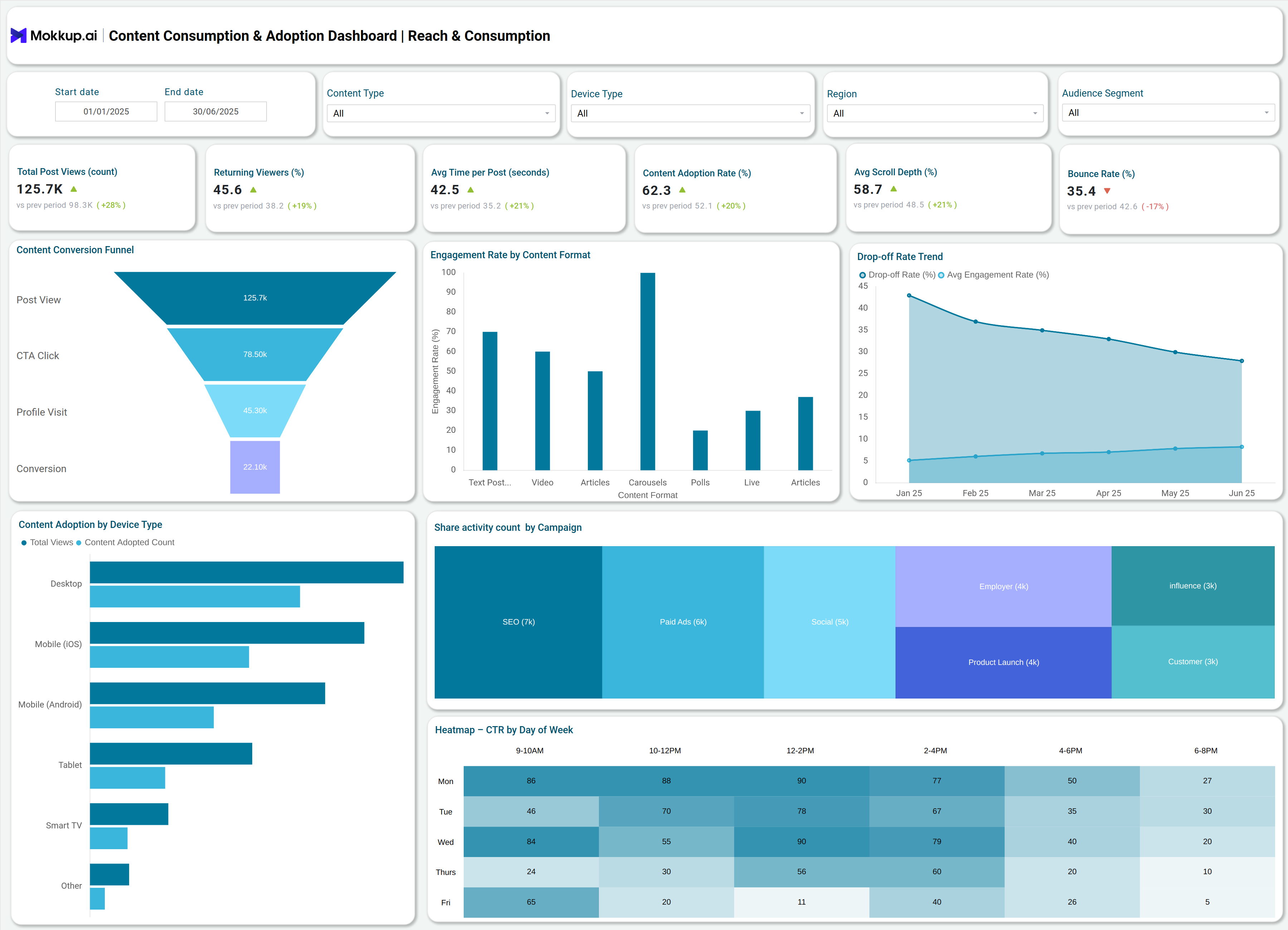Click the Thurs heatmap row label

[x=445, y=873]
